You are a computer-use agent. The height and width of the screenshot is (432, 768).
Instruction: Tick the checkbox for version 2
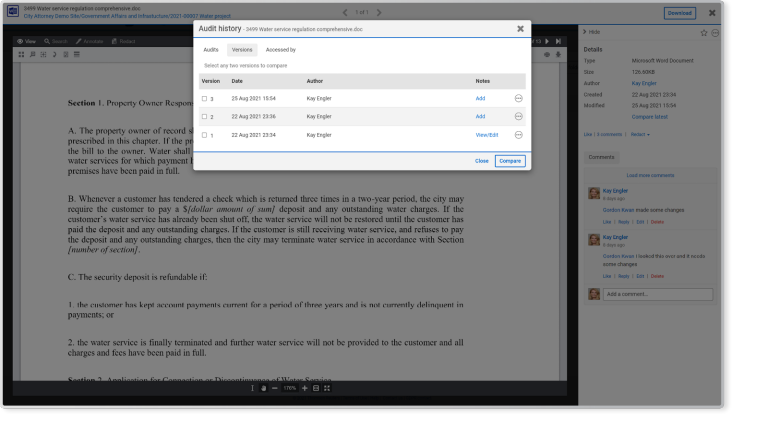(x=204, y=116)
